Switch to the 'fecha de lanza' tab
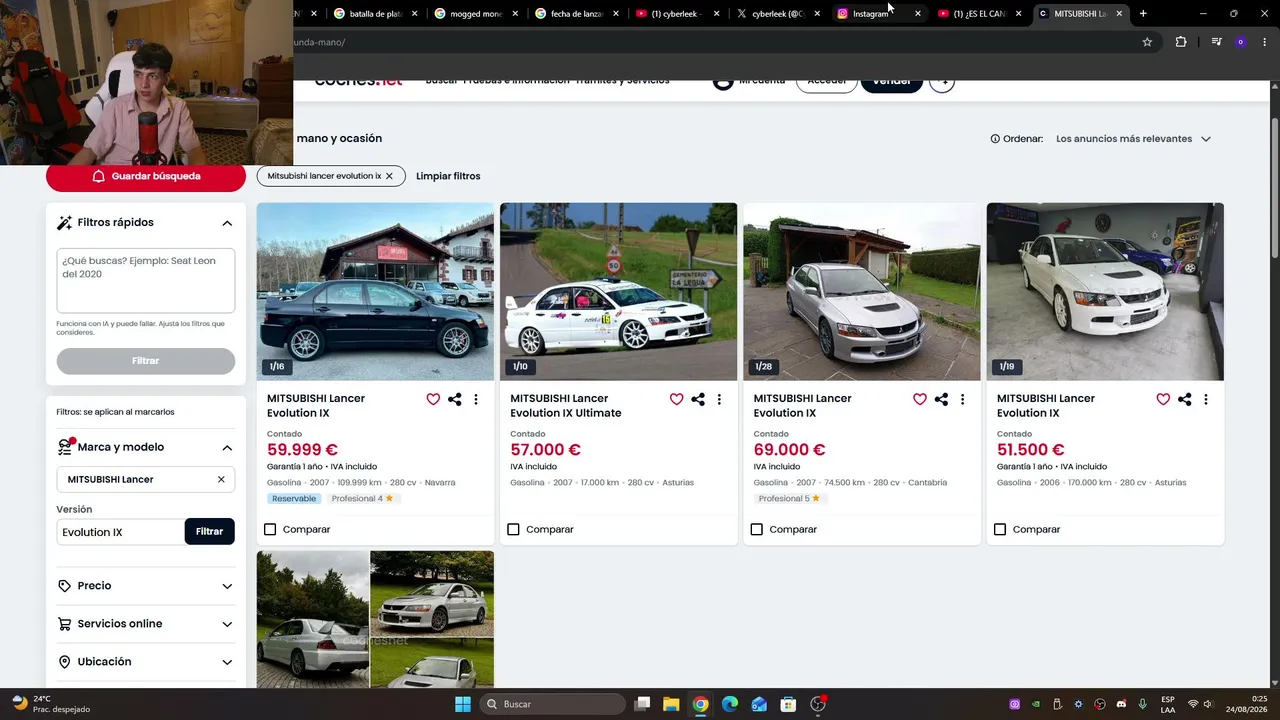Viewport: 1280px width, 720px height. (x=577, y=14)
